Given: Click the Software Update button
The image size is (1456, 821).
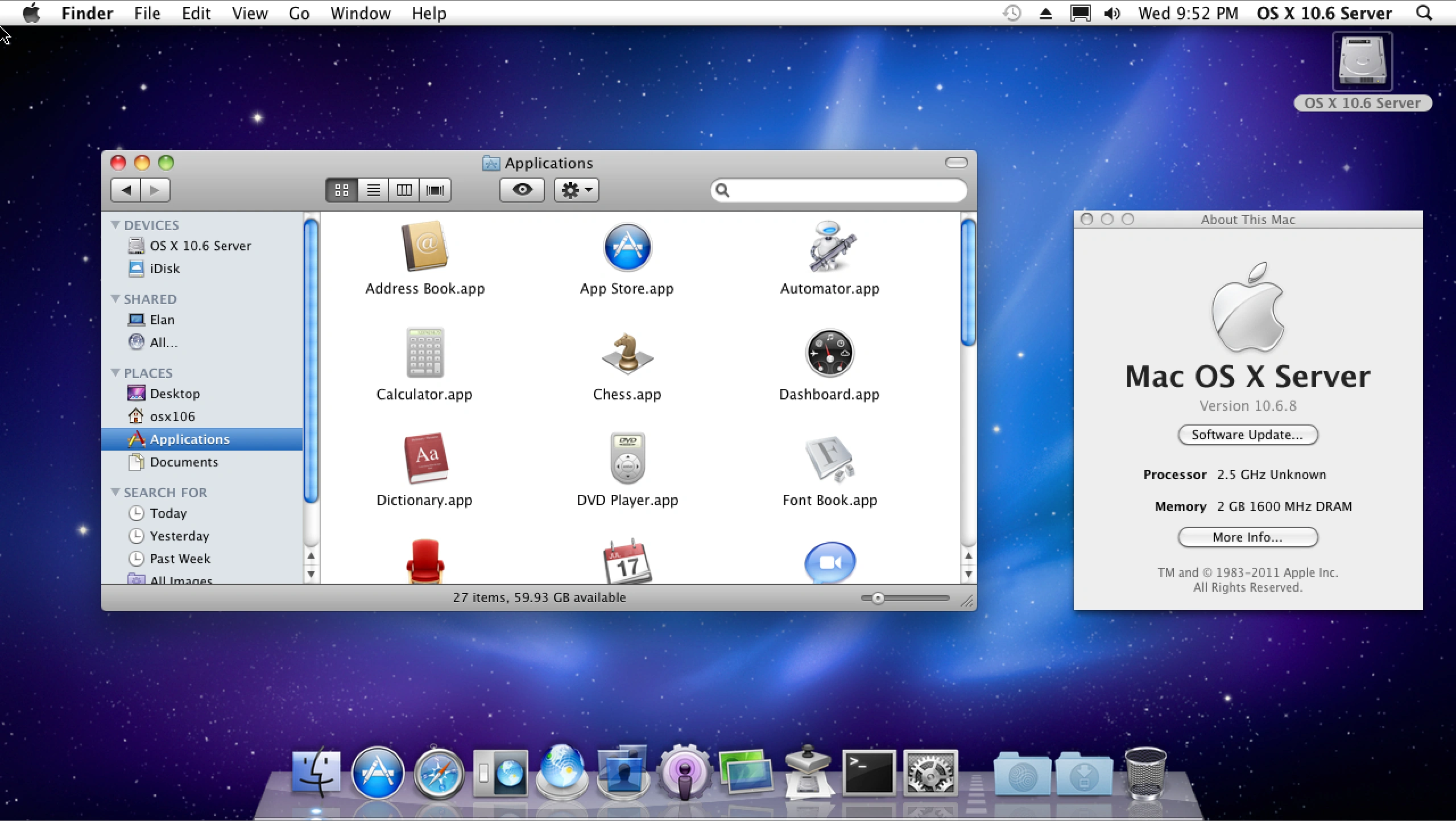Looking at the screenshot, I should point(1248,435).
